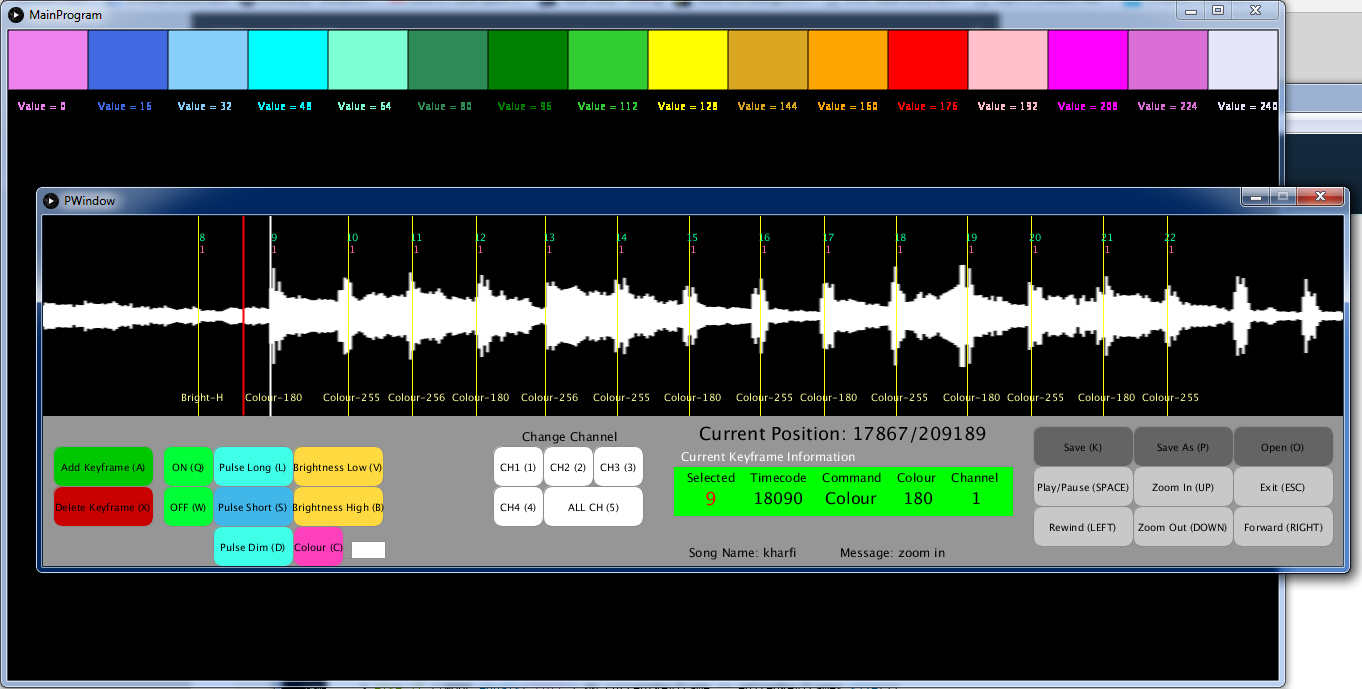Select keyframe 15 marker on waveform
Screen dimensions: 1362x689
[x=689, y=315]
